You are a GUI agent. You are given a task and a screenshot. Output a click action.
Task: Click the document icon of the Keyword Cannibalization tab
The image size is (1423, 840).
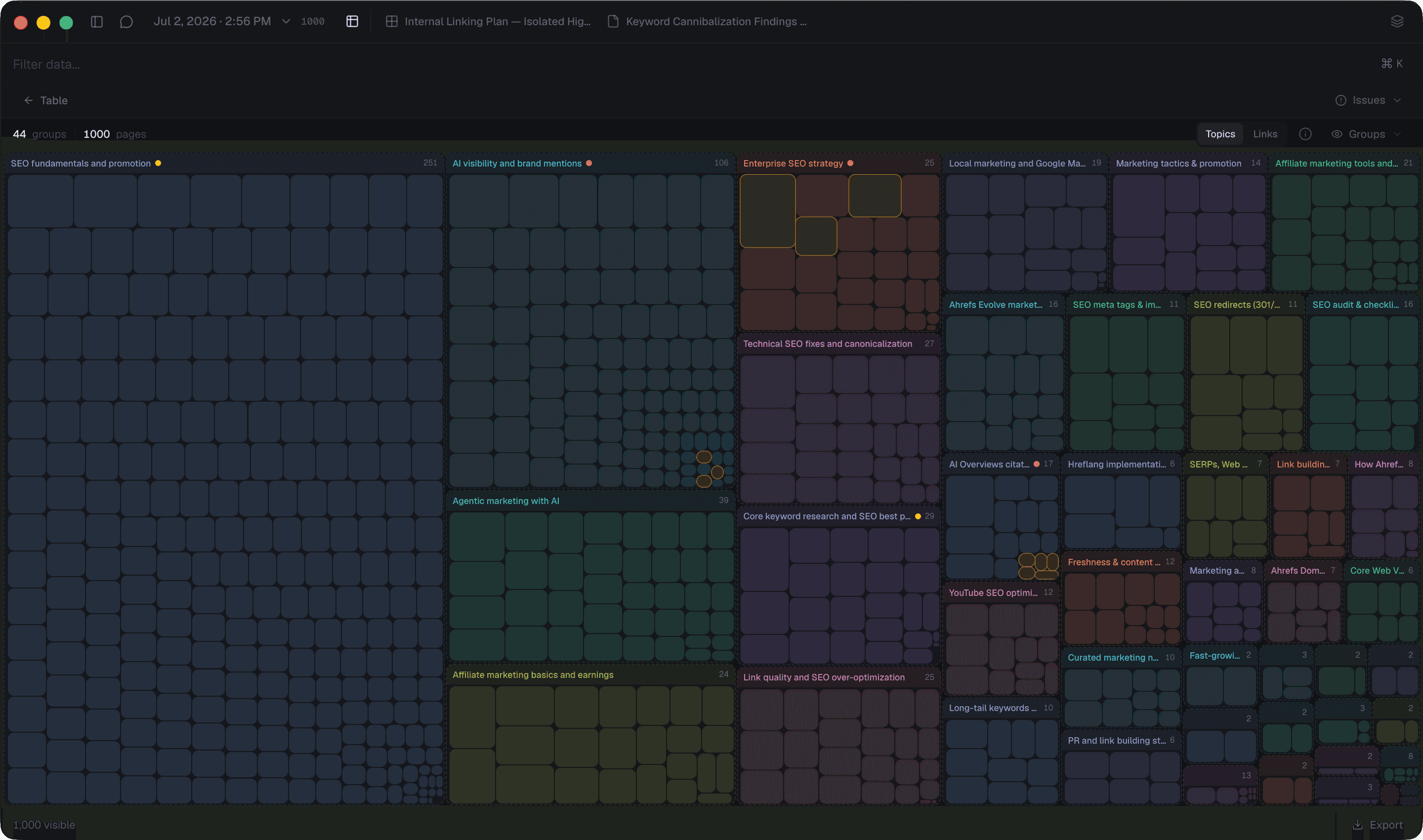[x=613, y=22]
